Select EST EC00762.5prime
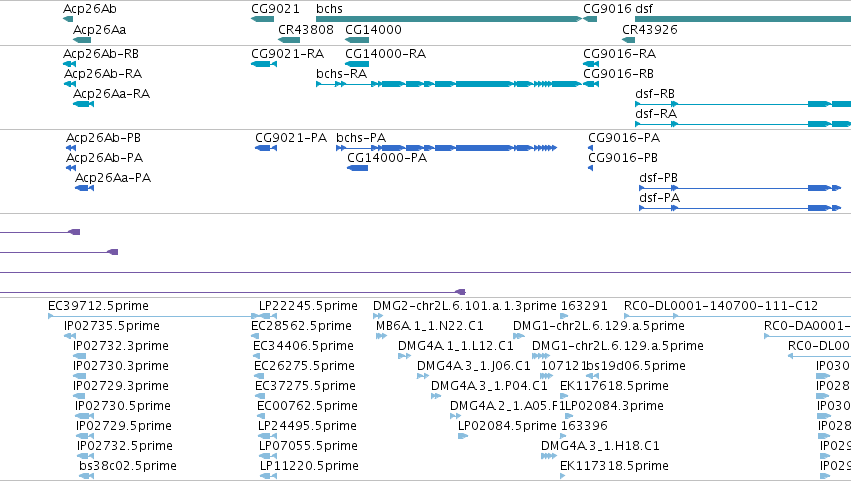This screenshot has width=851, height=481. pos(307,407)
